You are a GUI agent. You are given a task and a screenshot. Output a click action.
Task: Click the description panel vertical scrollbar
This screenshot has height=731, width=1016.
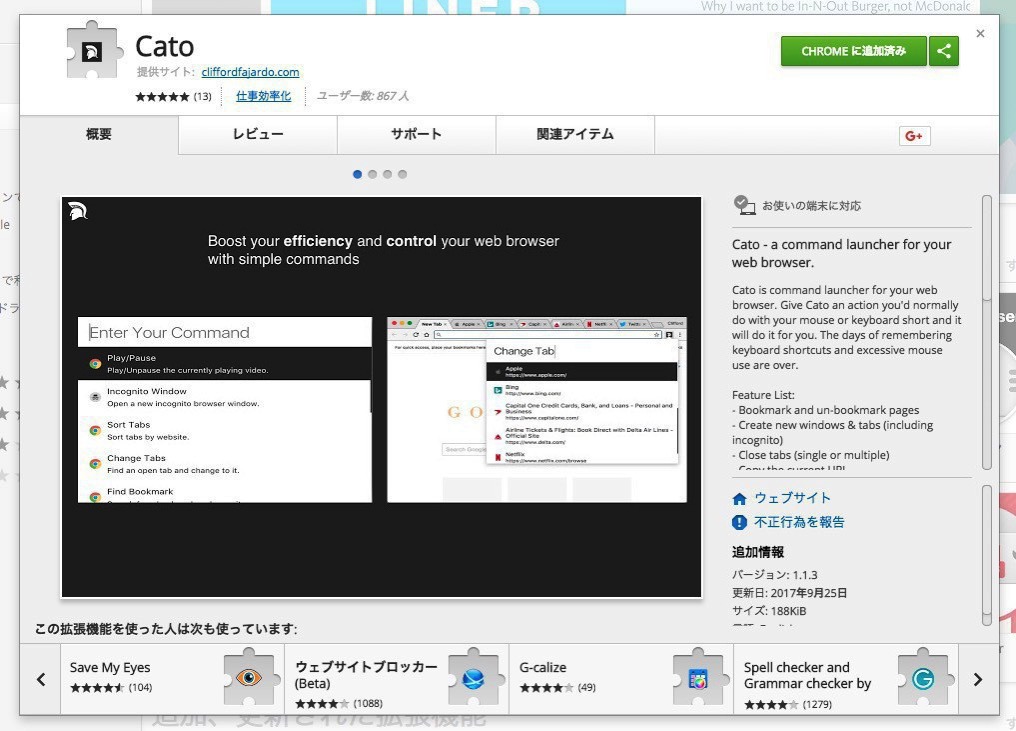[987, 330]
